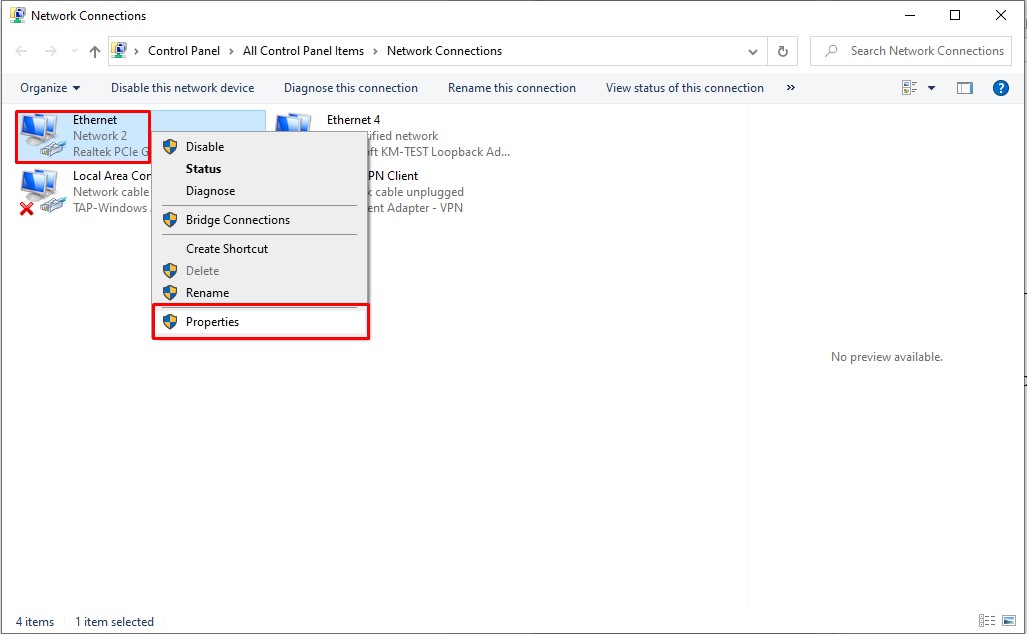Screen dimensions: 1027x634
Task: Click Bridge Connections in context menu
Action: click(x=238, y=220)
